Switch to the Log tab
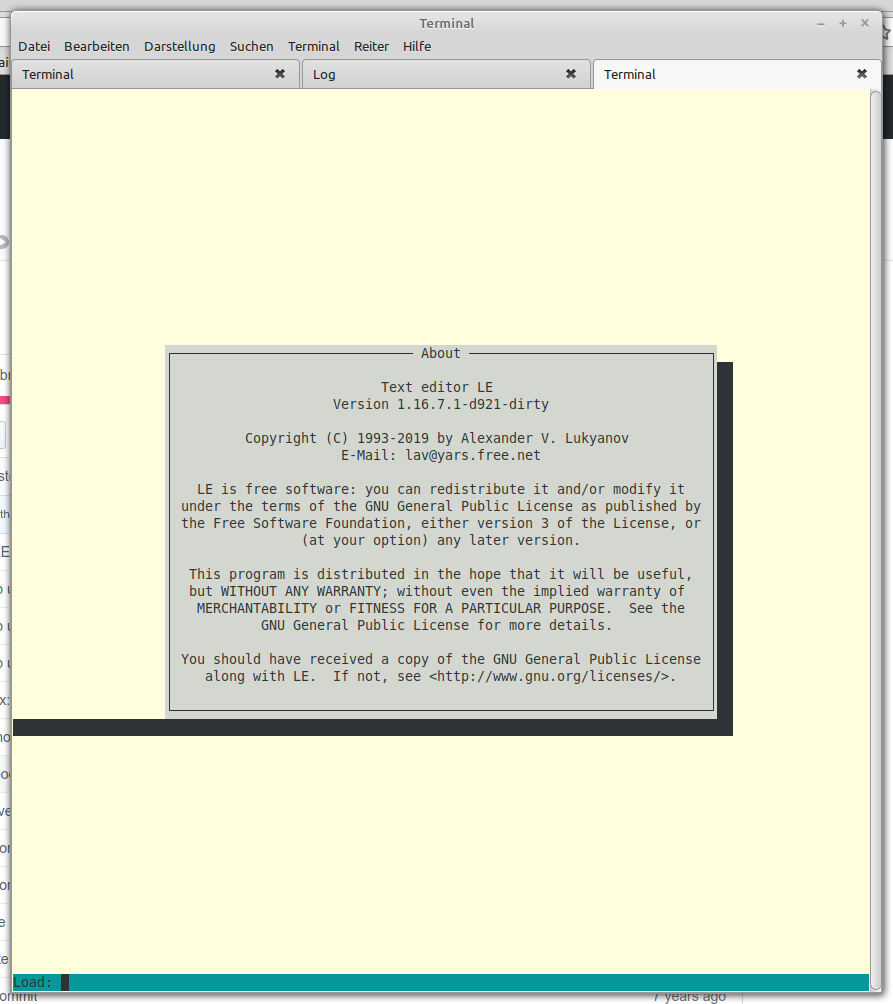The image size is (893, 1004). pyautogui.click(x=446, y=74)
